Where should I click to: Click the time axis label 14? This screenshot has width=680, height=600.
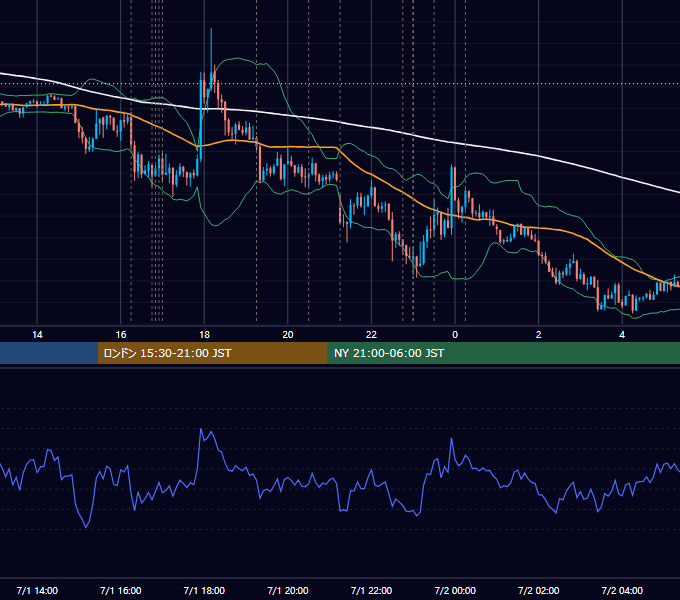(x=37, y=335)
